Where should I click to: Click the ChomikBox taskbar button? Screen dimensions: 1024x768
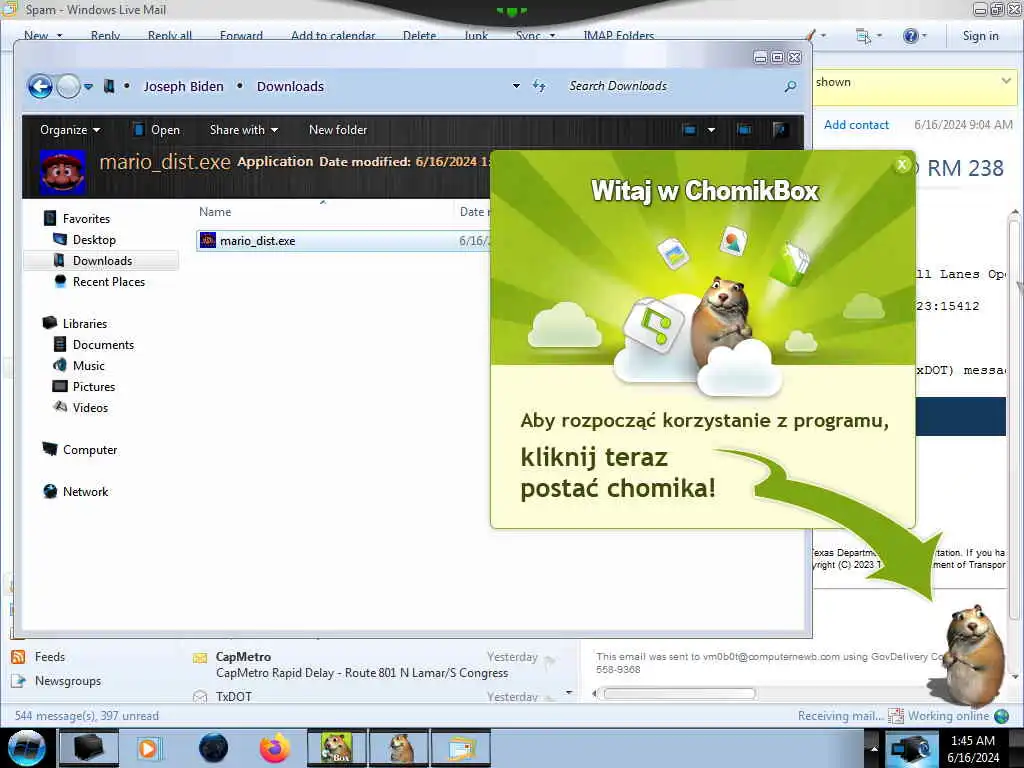(336, 748)
